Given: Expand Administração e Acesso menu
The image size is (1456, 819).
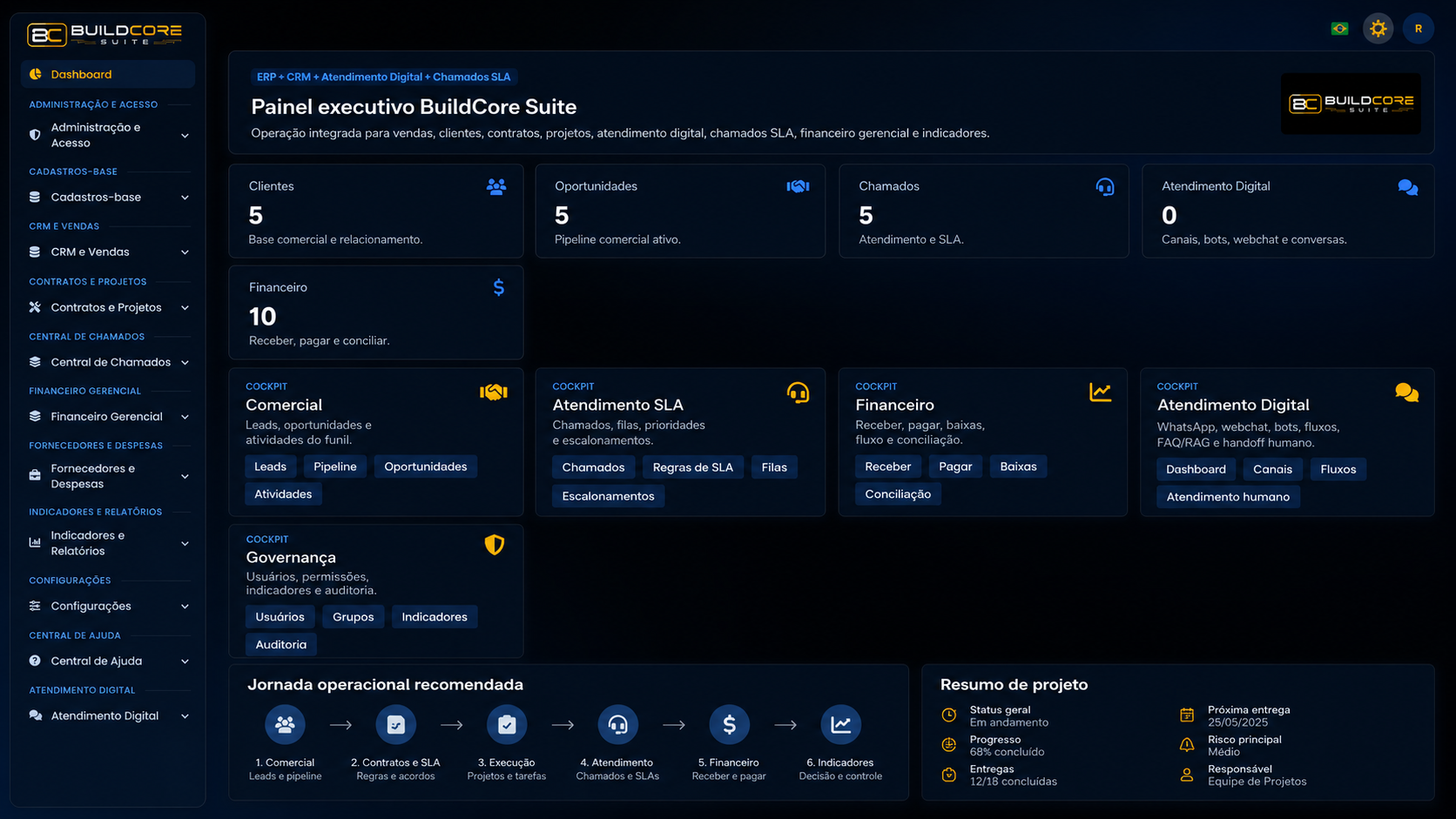Looking at the screenshot, I should (108, 135).
